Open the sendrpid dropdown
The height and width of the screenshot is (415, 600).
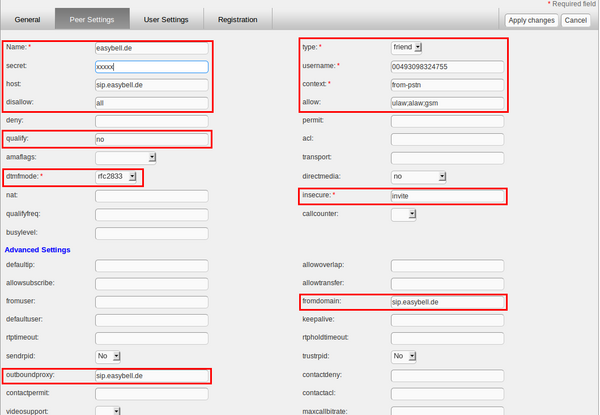108,356
